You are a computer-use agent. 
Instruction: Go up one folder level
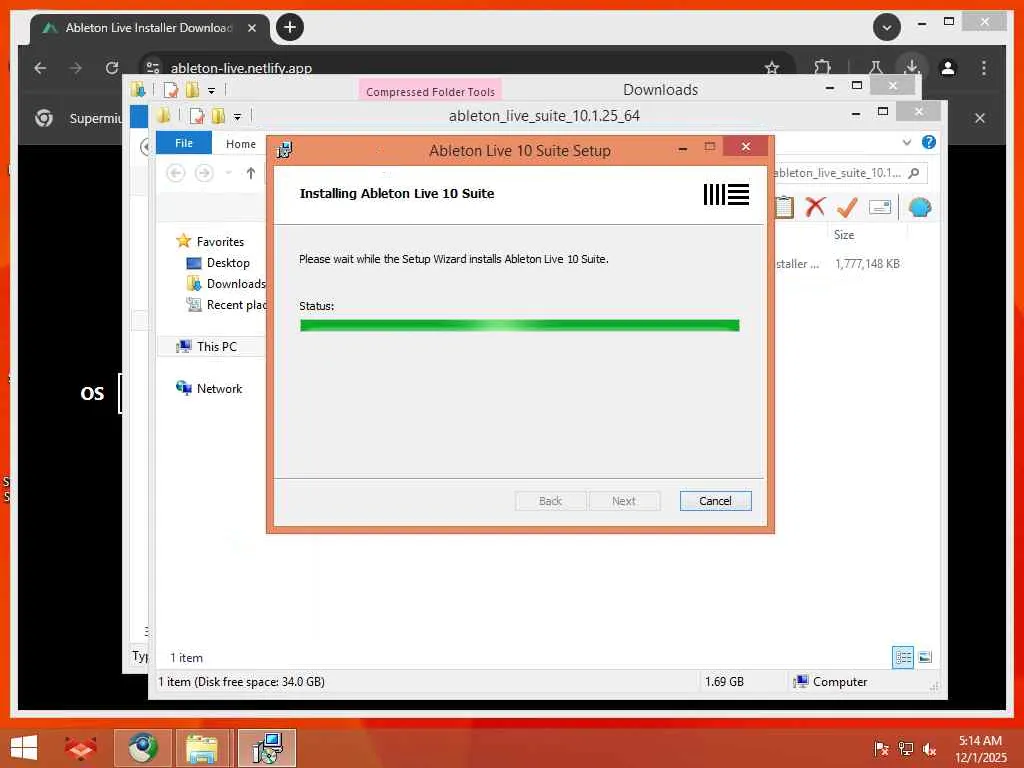point(251,173)
